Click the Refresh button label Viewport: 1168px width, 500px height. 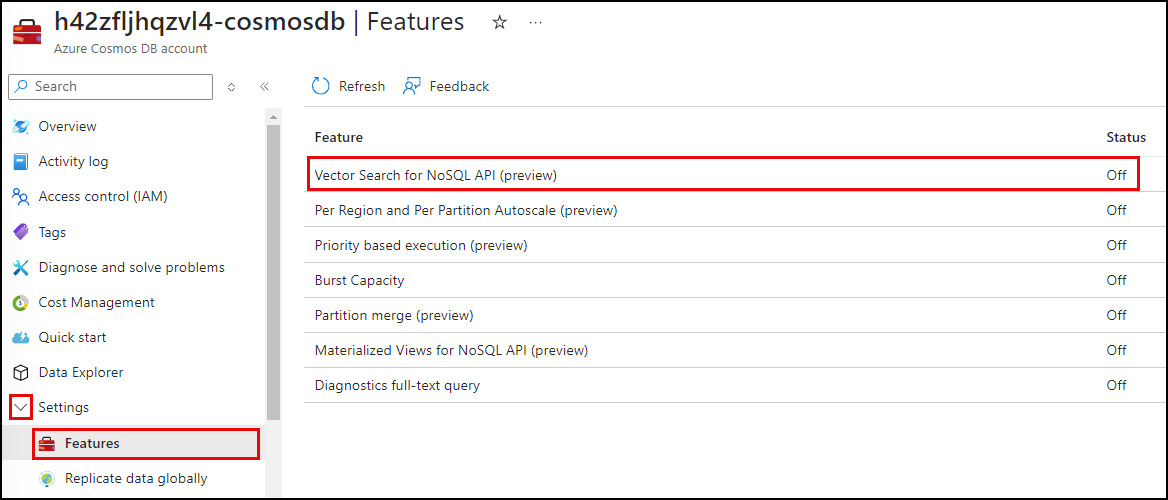pos(361,86)
